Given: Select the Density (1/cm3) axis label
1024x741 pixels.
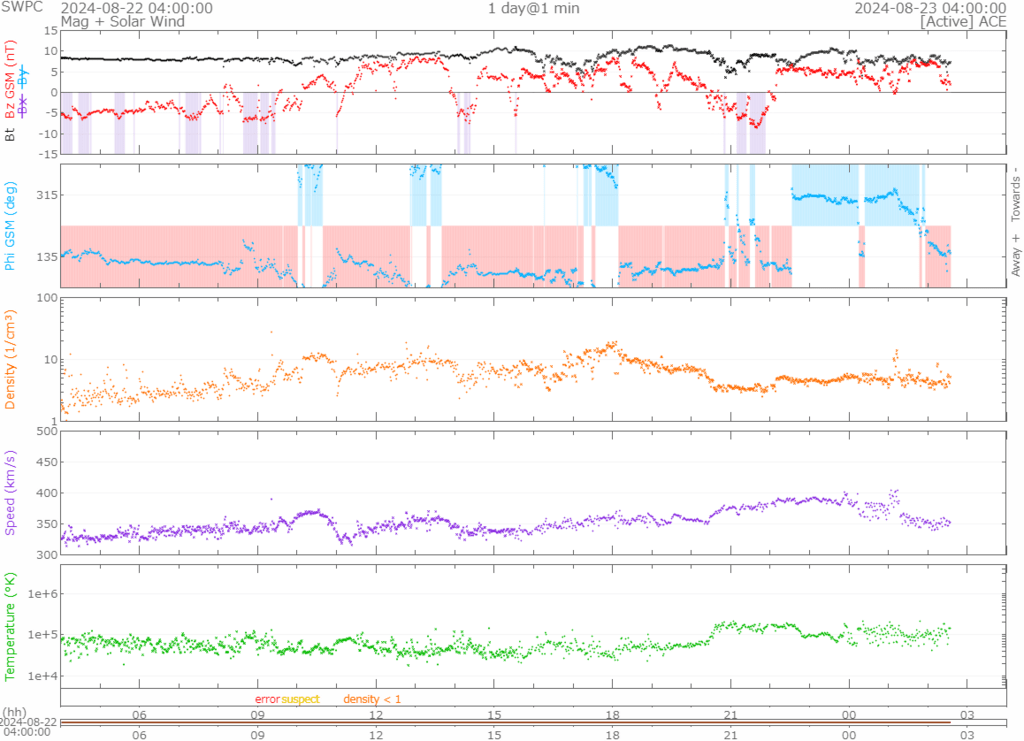Looking at the screenshot, I should click(11, 357).
